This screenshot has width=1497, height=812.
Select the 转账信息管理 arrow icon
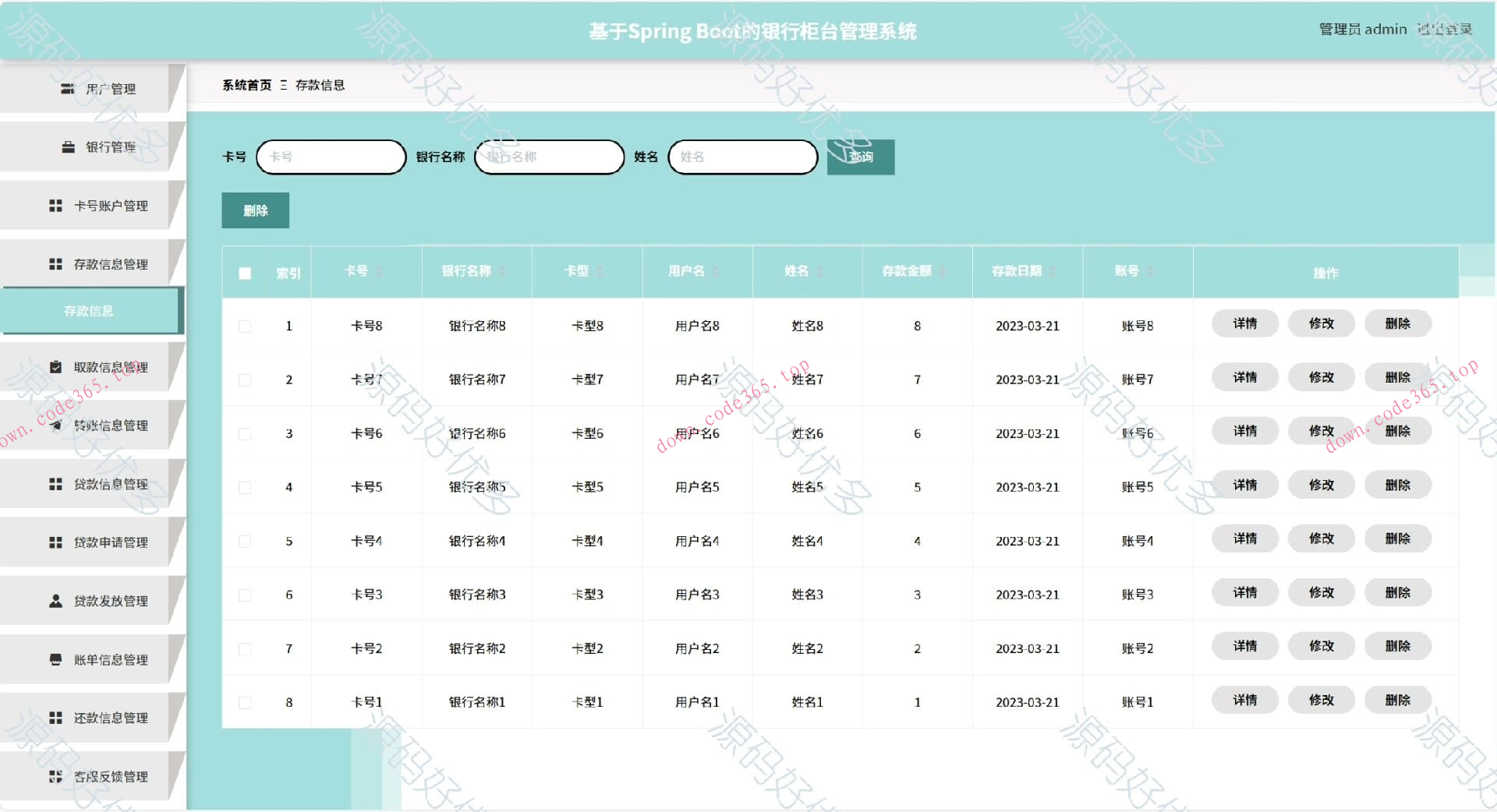pyautogui.click(x=55, y=425)
